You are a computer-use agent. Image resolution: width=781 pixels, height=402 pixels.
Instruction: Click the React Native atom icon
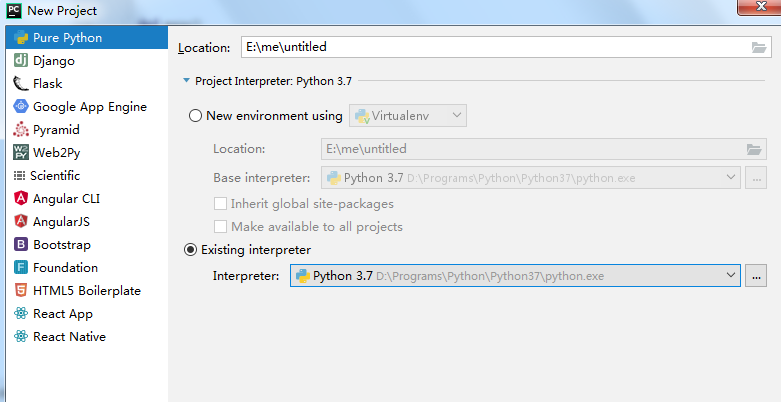[21, 336]
